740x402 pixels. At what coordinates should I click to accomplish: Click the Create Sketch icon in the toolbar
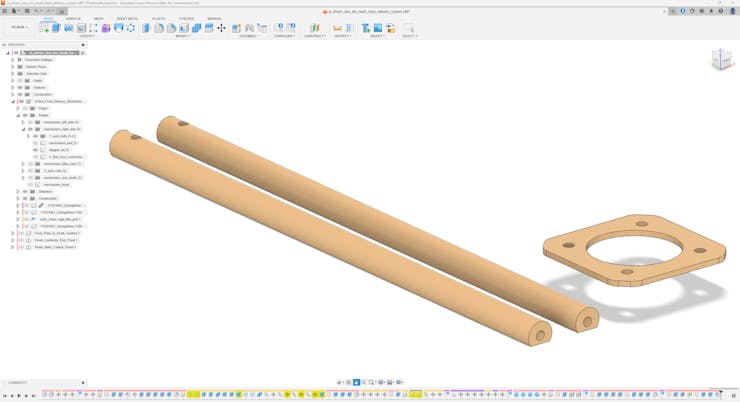(x=44, y=28)
